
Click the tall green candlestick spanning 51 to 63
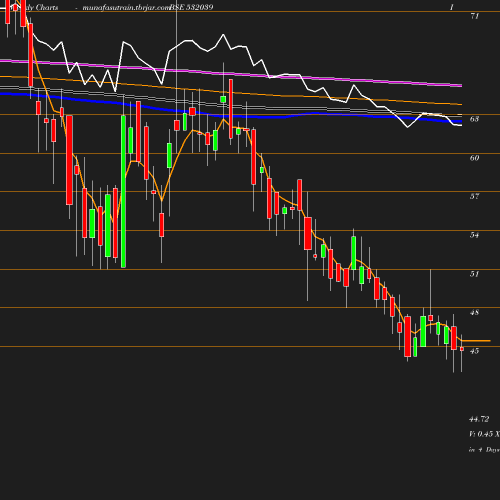[123, 191]
